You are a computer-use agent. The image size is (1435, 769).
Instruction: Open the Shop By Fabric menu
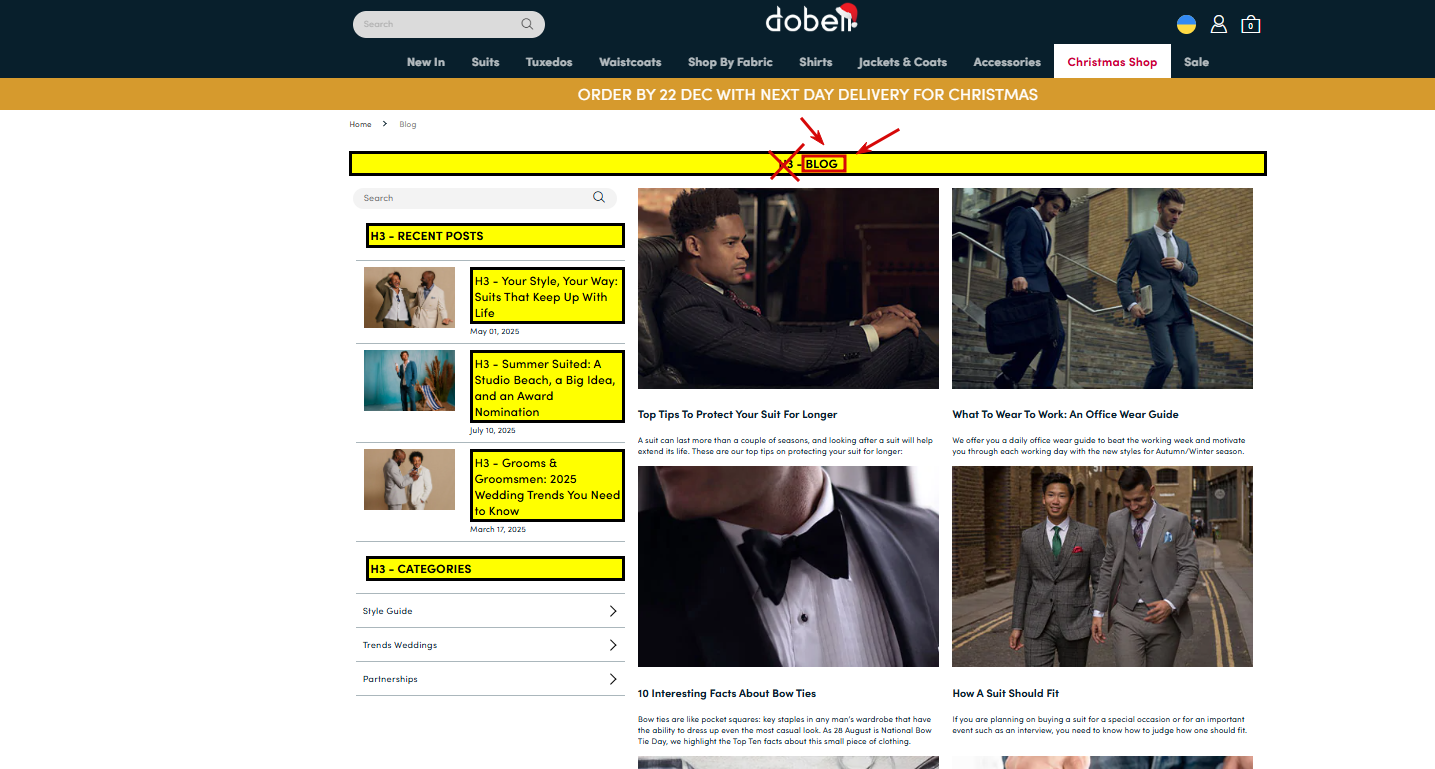tap(730, 62)
